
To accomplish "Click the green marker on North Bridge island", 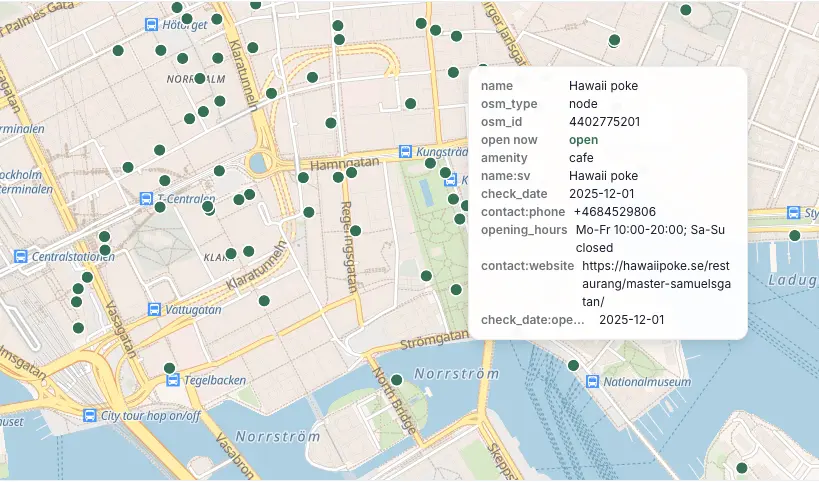I will pyautogui.click(x=396, y=380).
